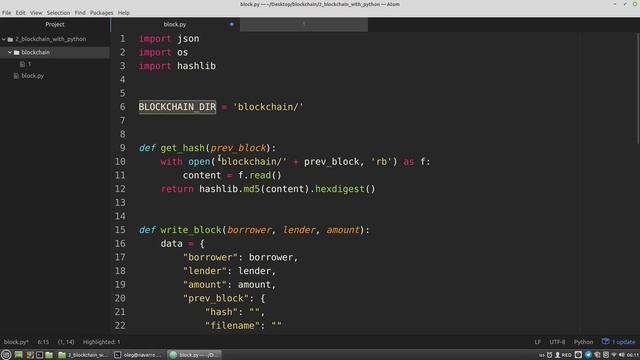Switch to the oleg@navarro terminal window

tap(138, 355)
